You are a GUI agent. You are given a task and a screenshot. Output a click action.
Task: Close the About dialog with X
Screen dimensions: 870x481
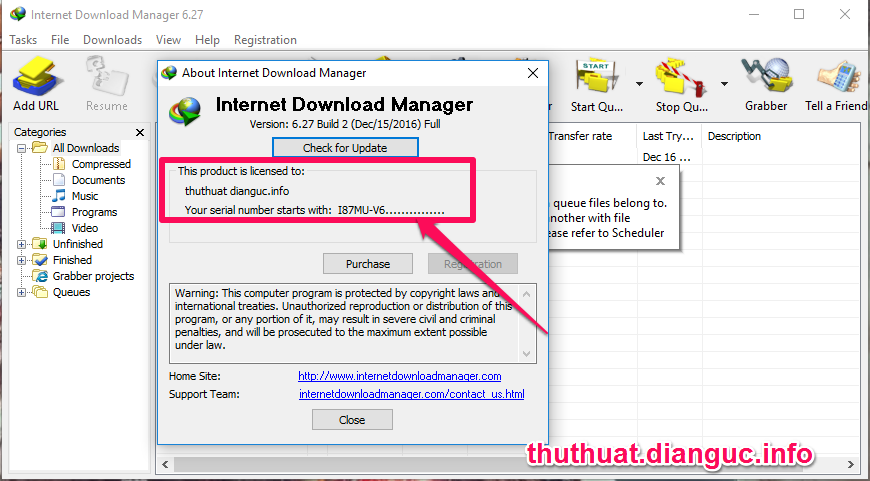point(533,73)
